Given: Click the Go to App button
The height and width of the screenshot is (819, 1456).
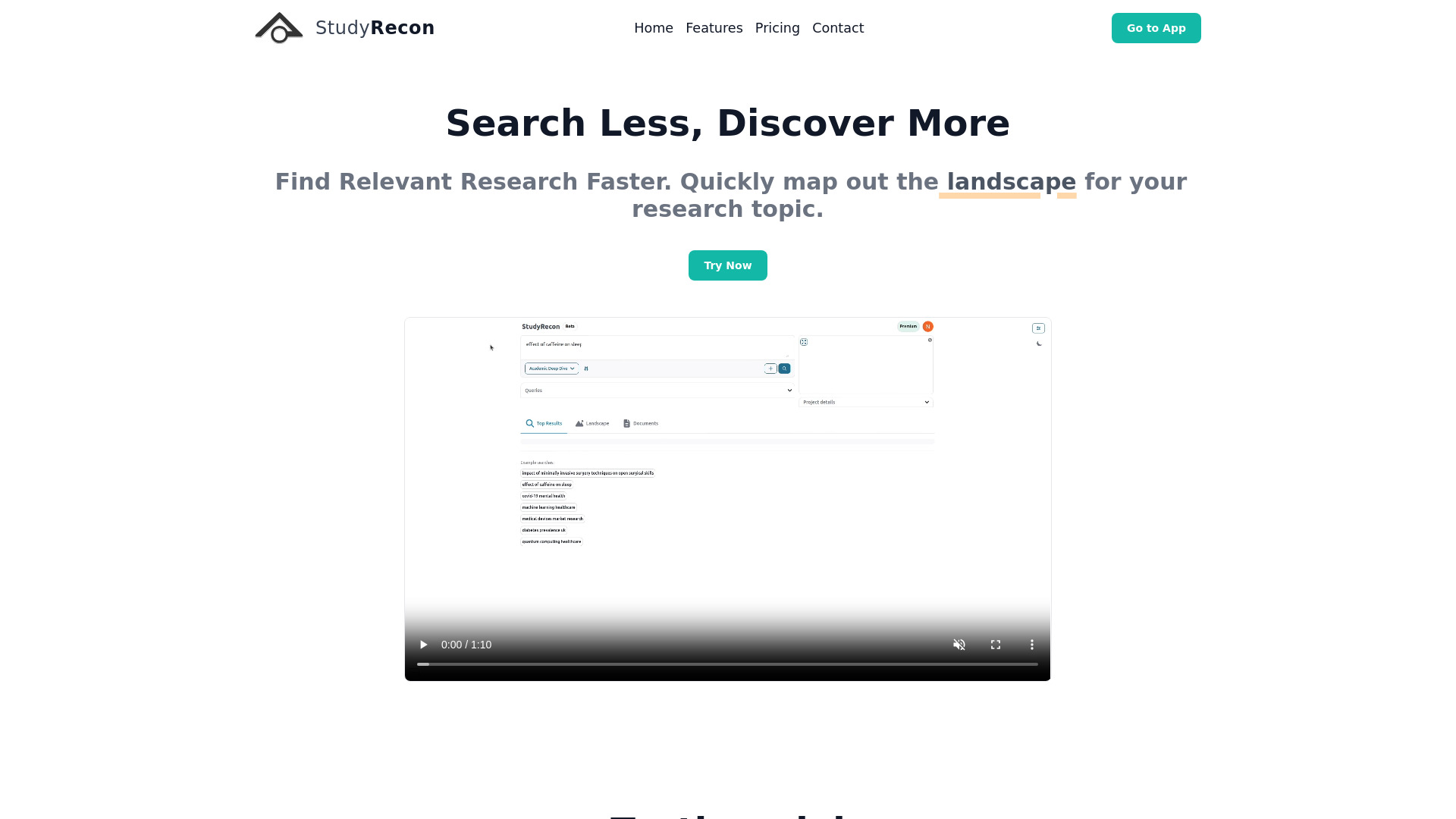Looking at the screenshot, I should click(x=1156, y=28).
